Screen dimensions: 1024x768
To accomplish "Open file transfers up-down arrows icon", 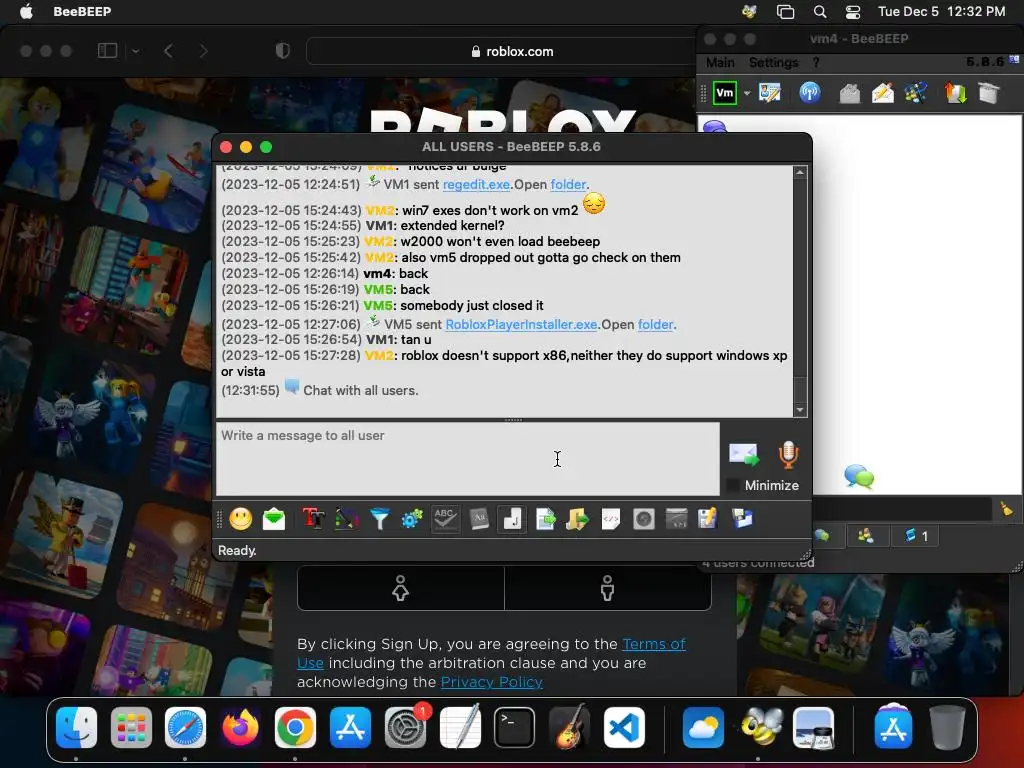I will pyautogui.click(x=955, y=93).
